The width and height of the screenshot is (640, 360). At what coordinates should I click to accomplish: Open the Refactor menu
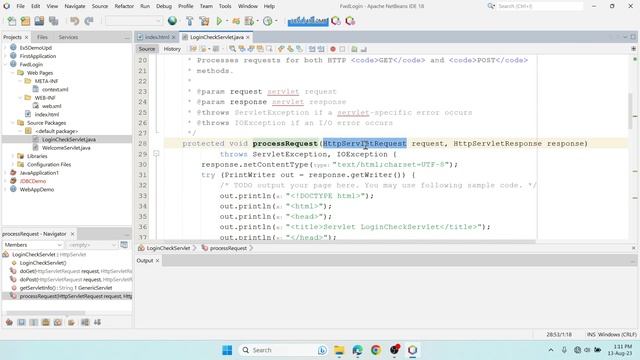coord(124,6)
